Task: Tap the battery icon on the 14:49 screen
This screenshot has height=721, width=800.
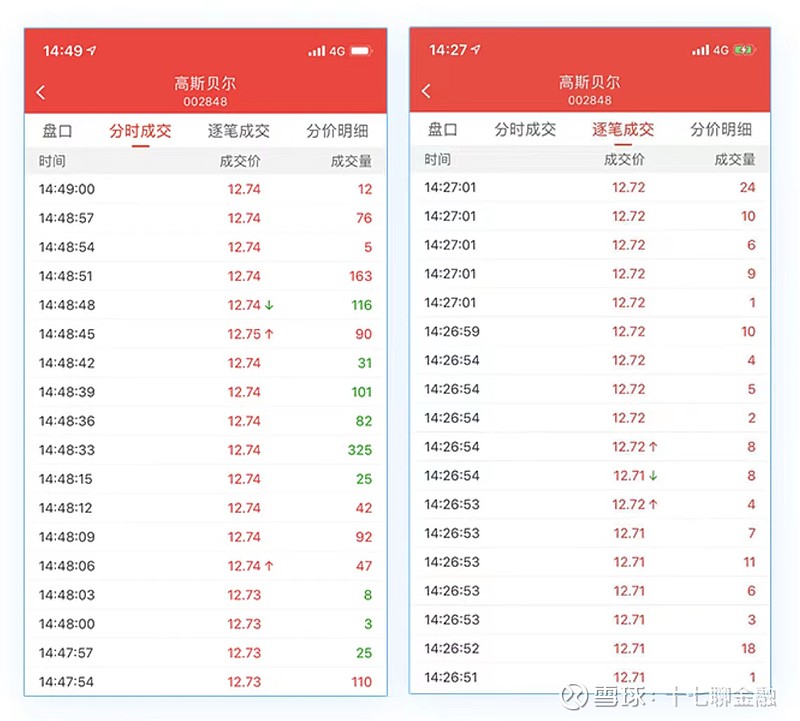Action: (361, 51)
